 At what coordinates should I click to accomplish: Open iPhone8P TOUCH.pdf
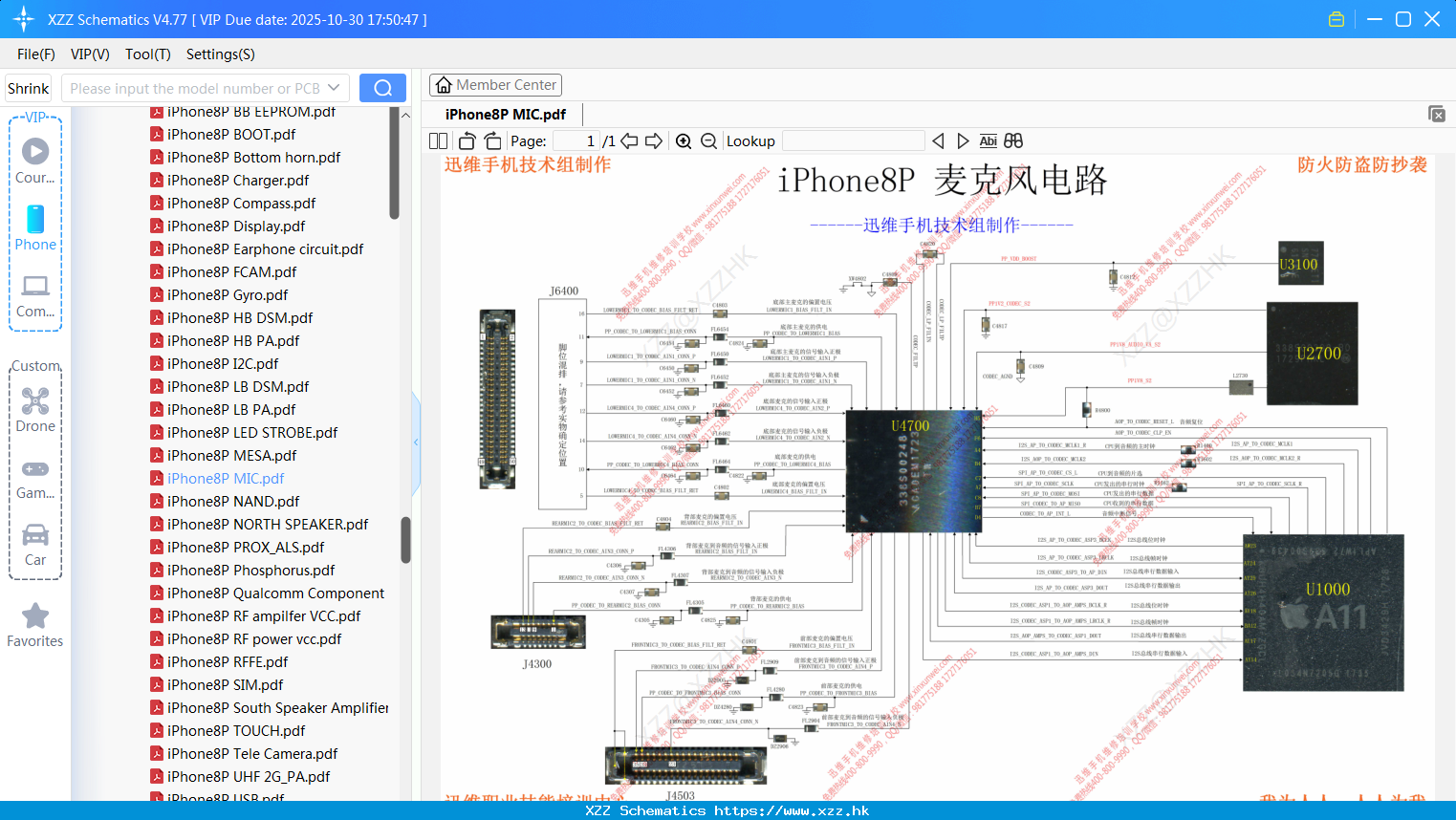236,731
